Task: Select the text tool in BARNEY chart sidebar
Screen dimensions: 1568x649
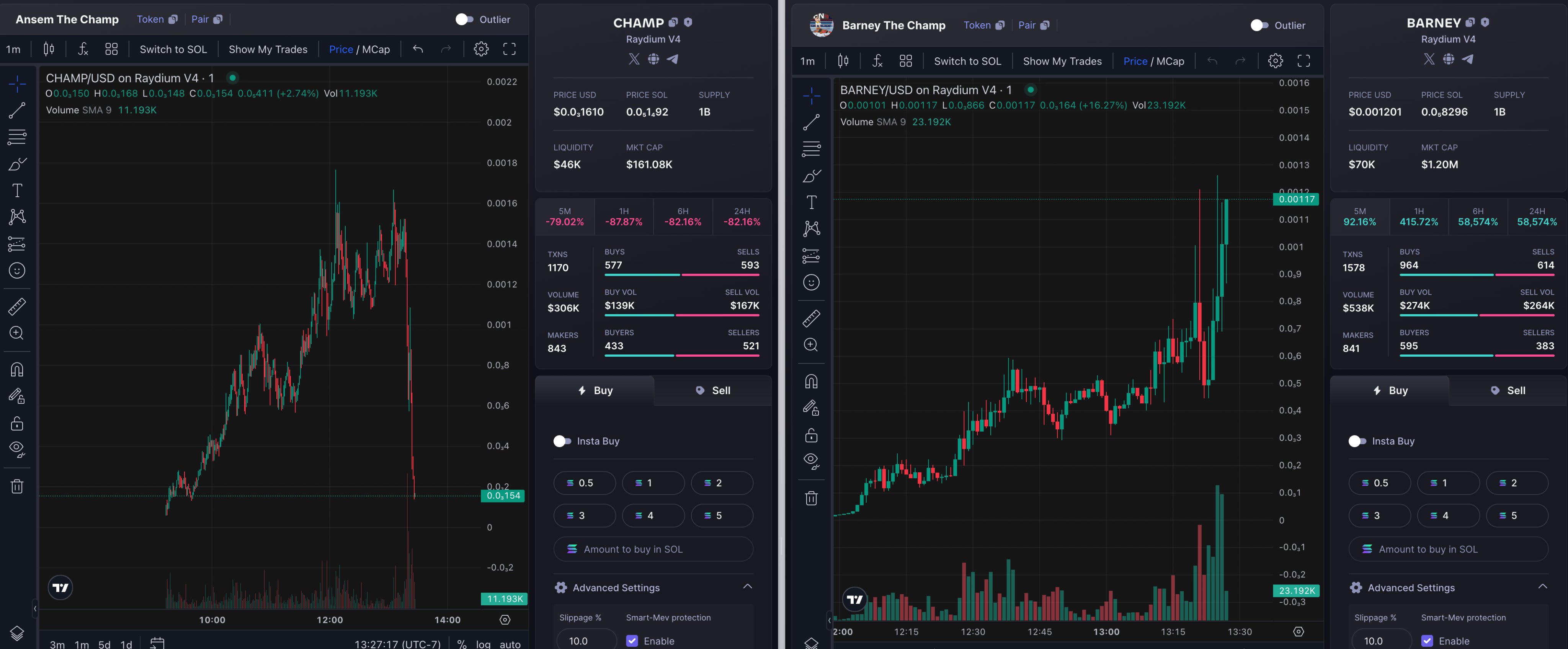Action: pyautogui.click(x=811, y=202)
